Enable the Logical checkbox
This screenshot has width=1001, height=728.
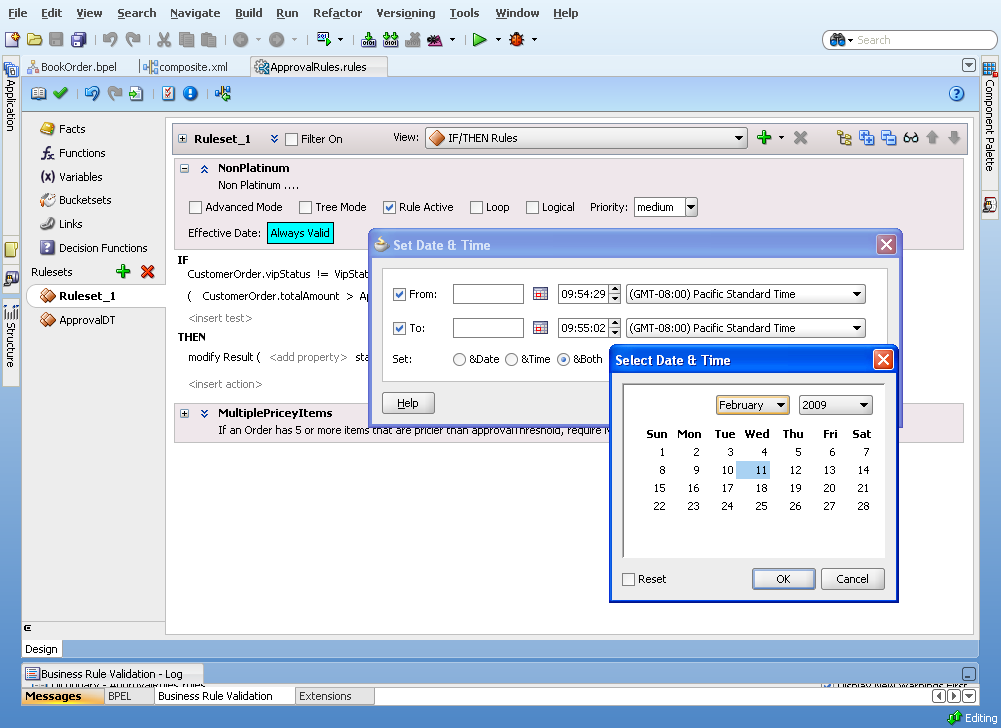532,208
